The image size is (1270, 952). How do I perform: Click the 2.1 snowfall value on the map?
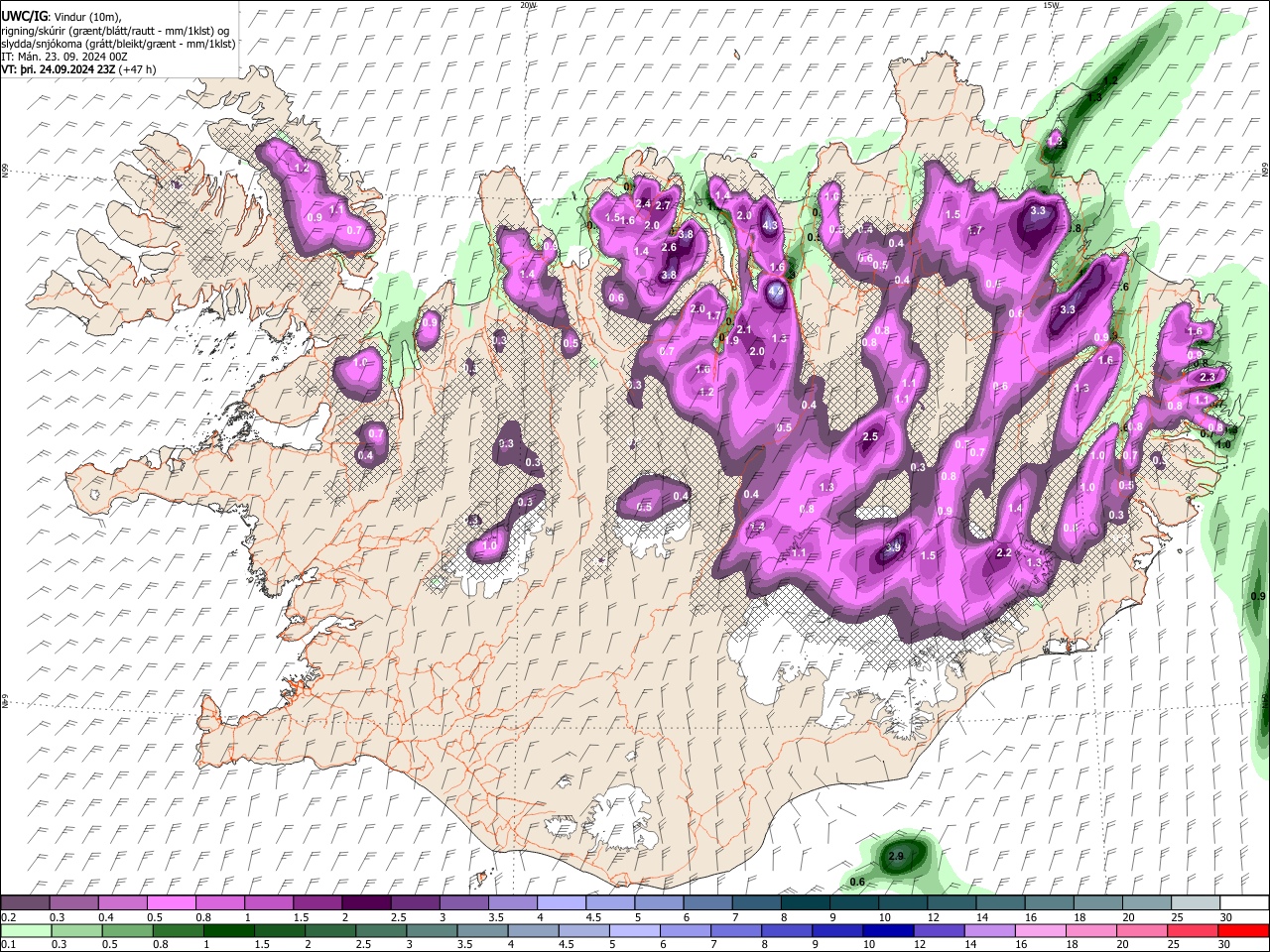(x=745, y=329)
